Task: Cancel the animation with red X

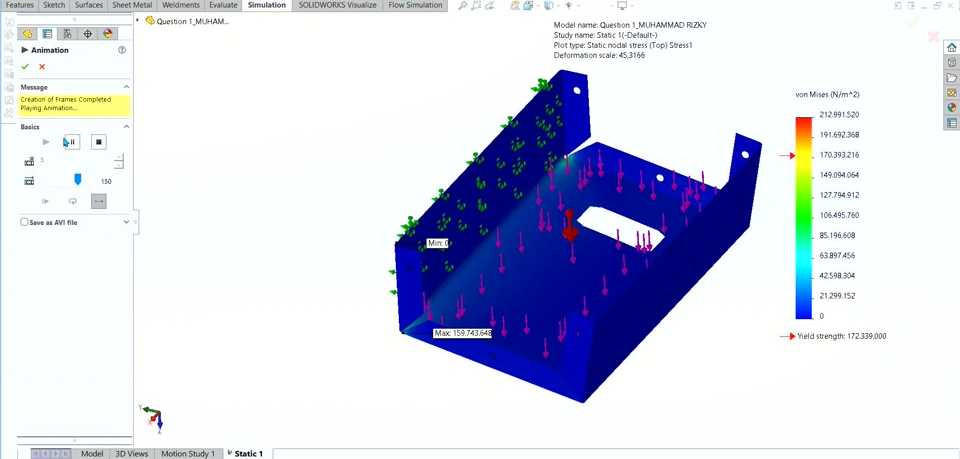Action: pyautogui.click(x=42, y=66)
